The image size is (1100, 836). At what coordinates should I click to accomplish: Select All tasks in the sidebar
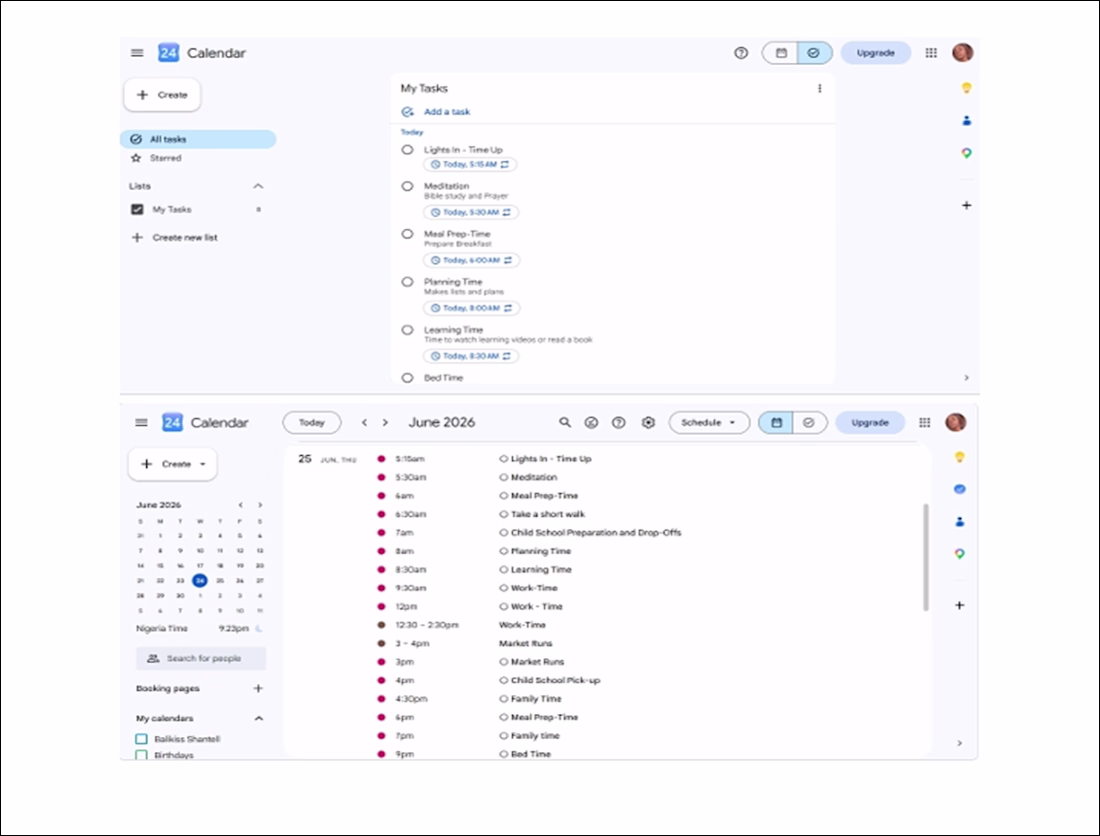tap(198, 139)
